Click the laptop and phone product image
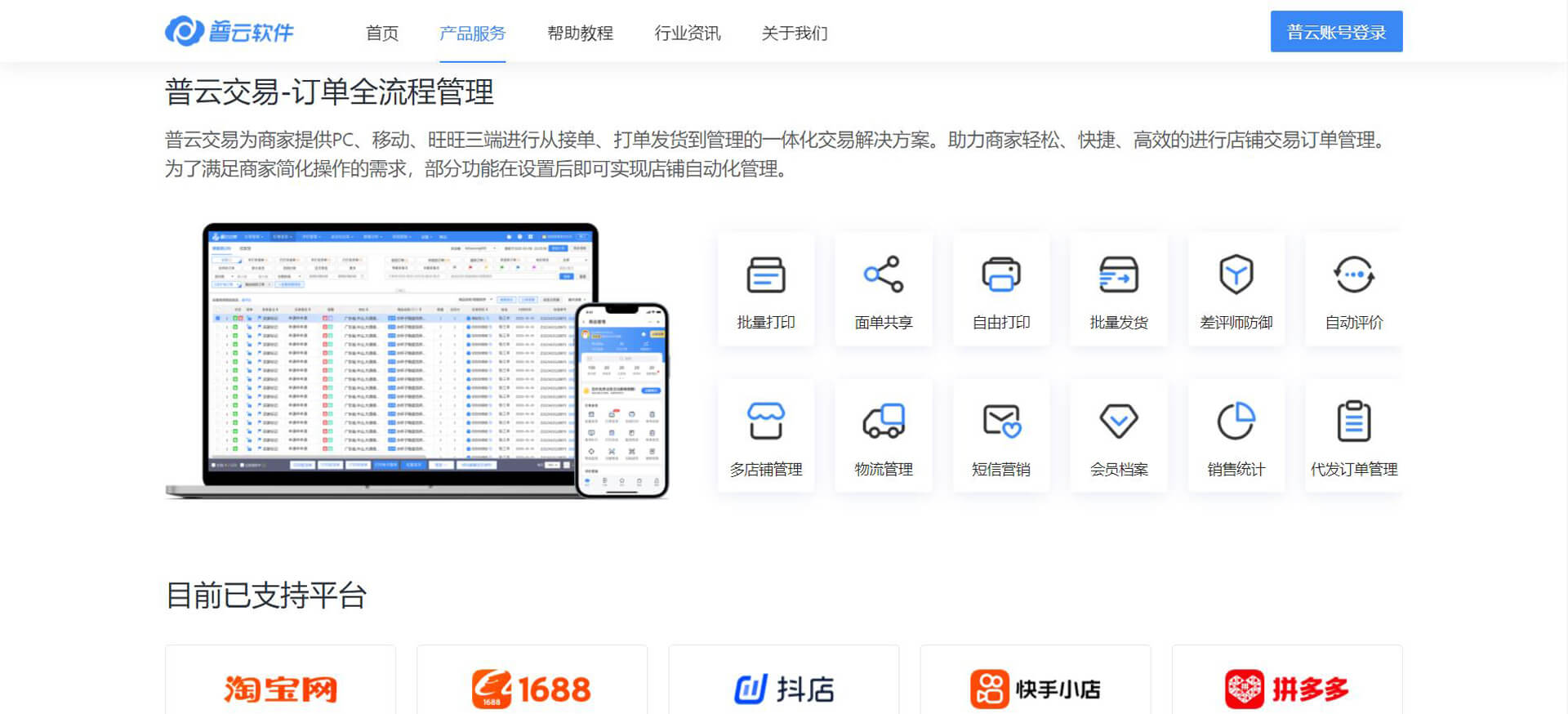Viewport: 1568px width, 714px height. (x=416, y=360)
